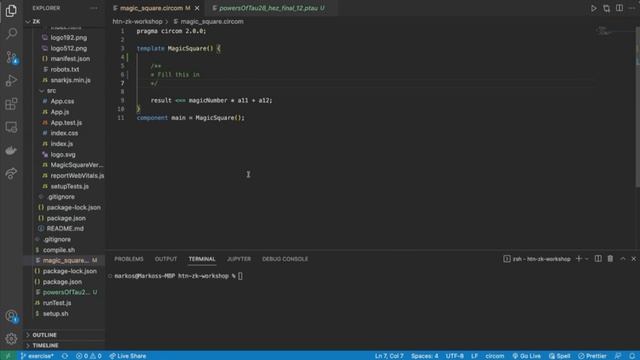Image resolution: width=640 pixels, height=360 pixels.
Task: Open the DEBUG CONSOLE tab
Action: 285,259
